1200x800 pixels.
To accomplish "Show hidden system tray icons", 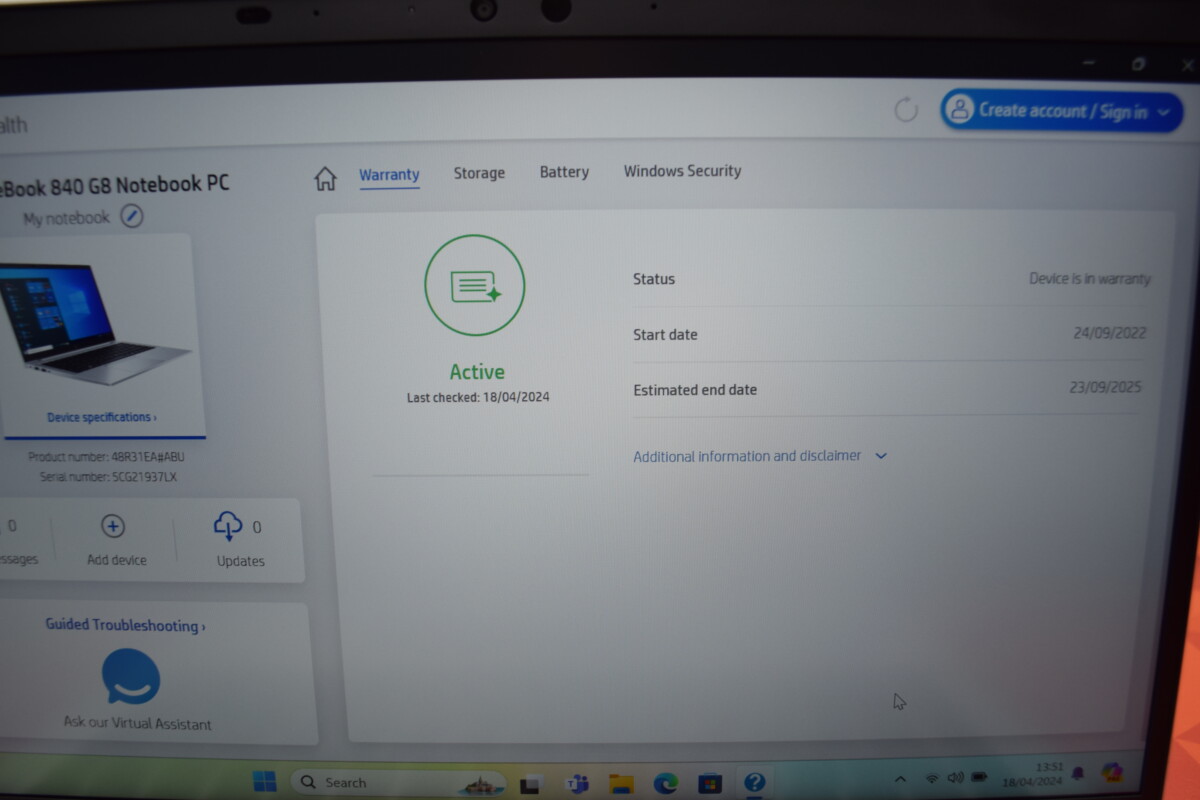I will (x=900, y=779).
